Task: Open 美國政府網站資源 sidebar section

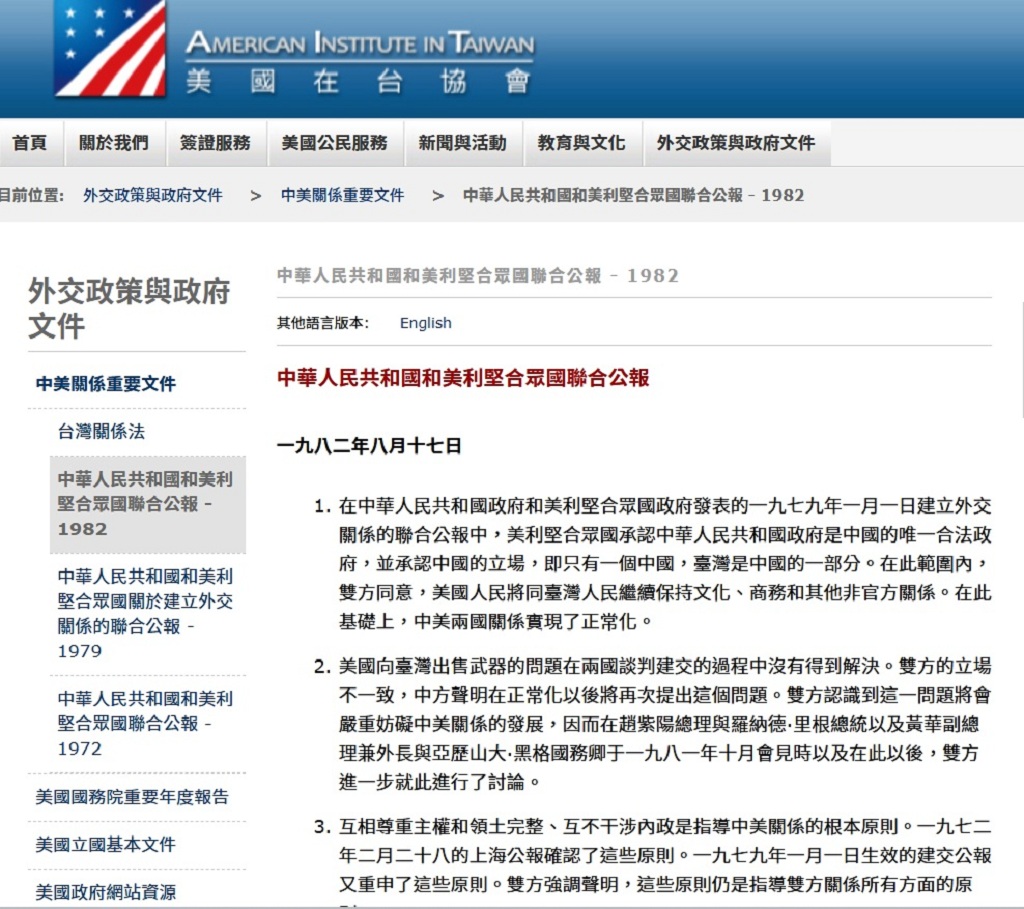Action: tap(106, 892)
